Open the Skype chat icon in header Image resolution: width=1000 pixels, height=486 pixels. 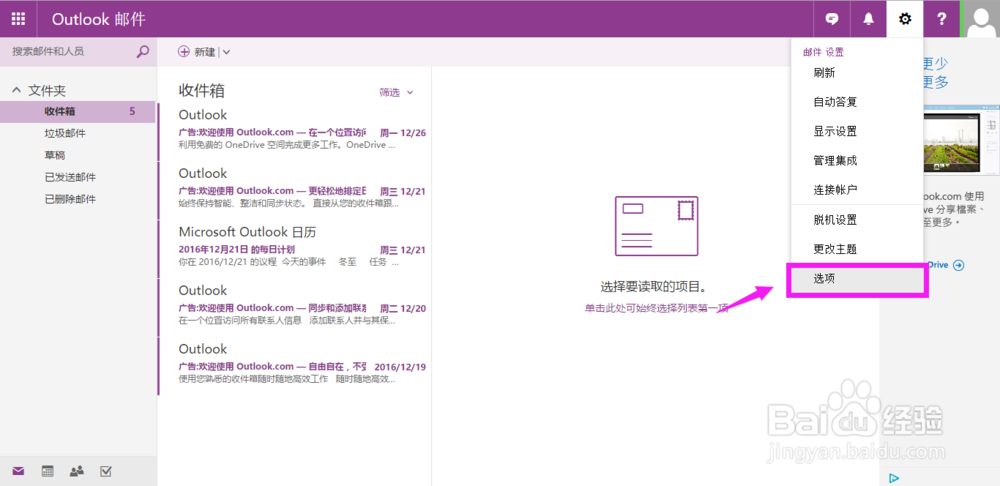click(x=832, y=19)
